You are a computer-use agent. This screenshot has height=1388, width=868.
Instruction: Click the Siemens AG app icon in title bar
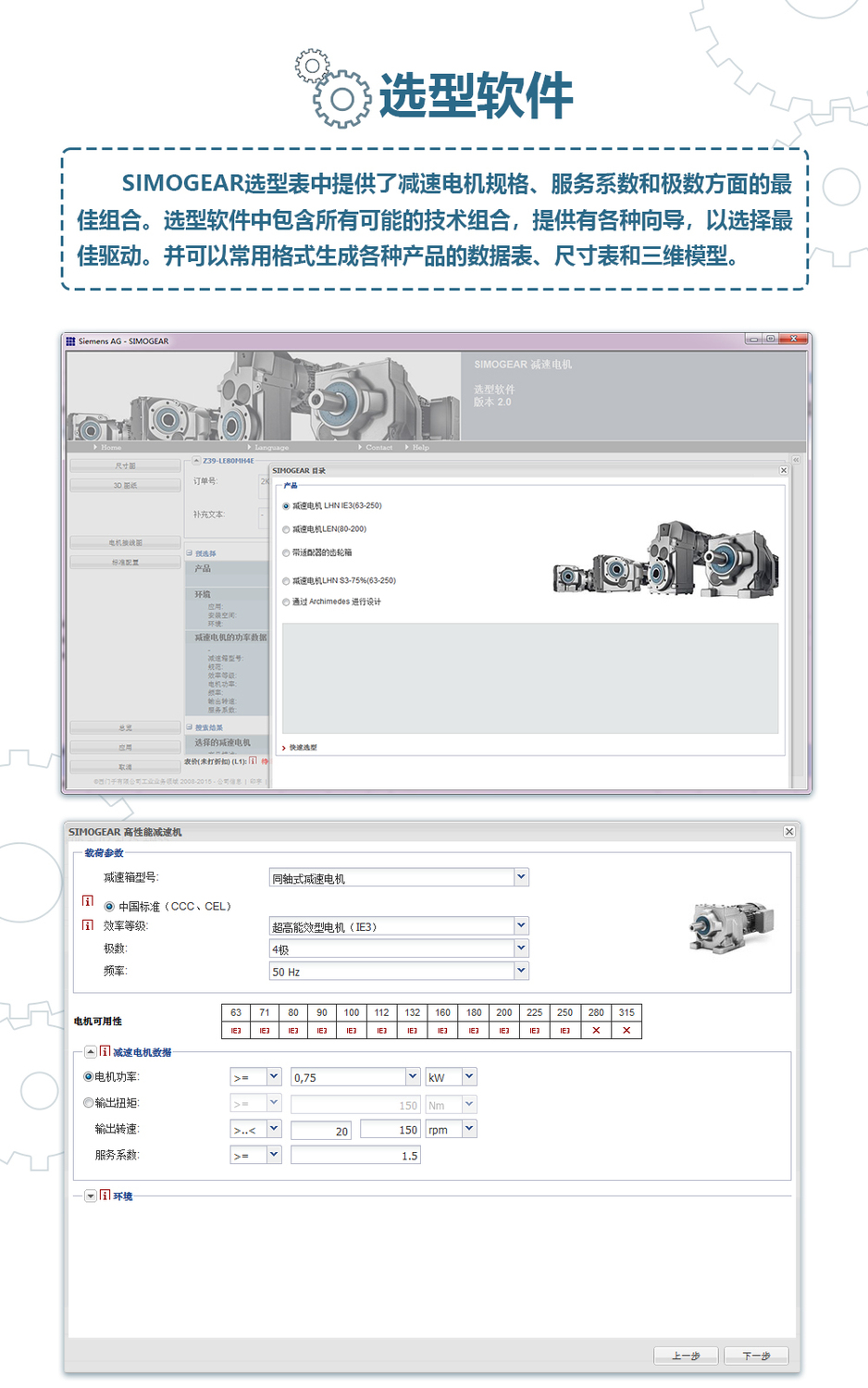(70, 341)
